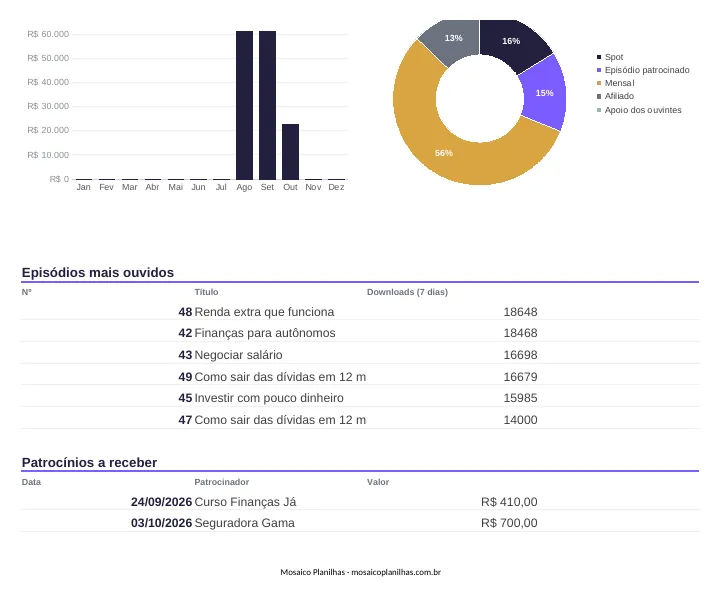The height and width of the screenshot is (597, 719).
Task: Click the date 24/09/2026
Action: 161,502
